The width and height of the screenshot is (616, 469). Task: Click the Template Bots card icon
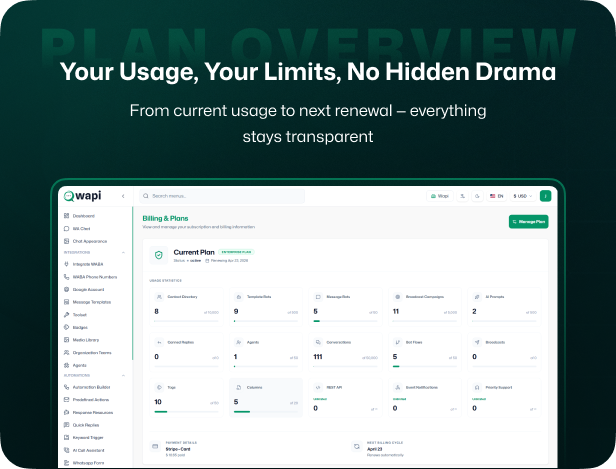[238, 297]
